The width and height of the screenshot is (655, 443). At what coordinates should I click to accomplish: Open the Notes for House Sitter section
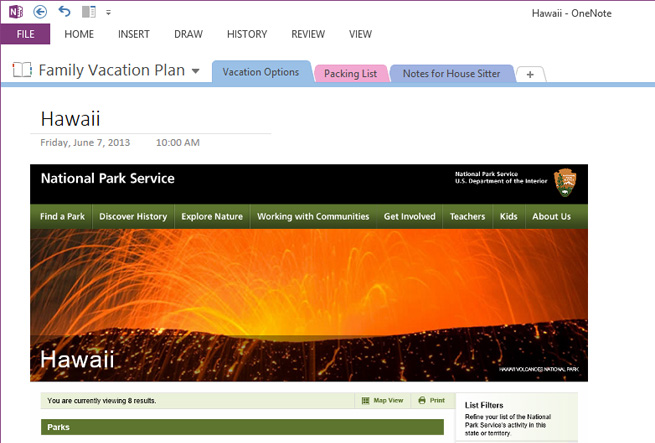tap(451, 74)
